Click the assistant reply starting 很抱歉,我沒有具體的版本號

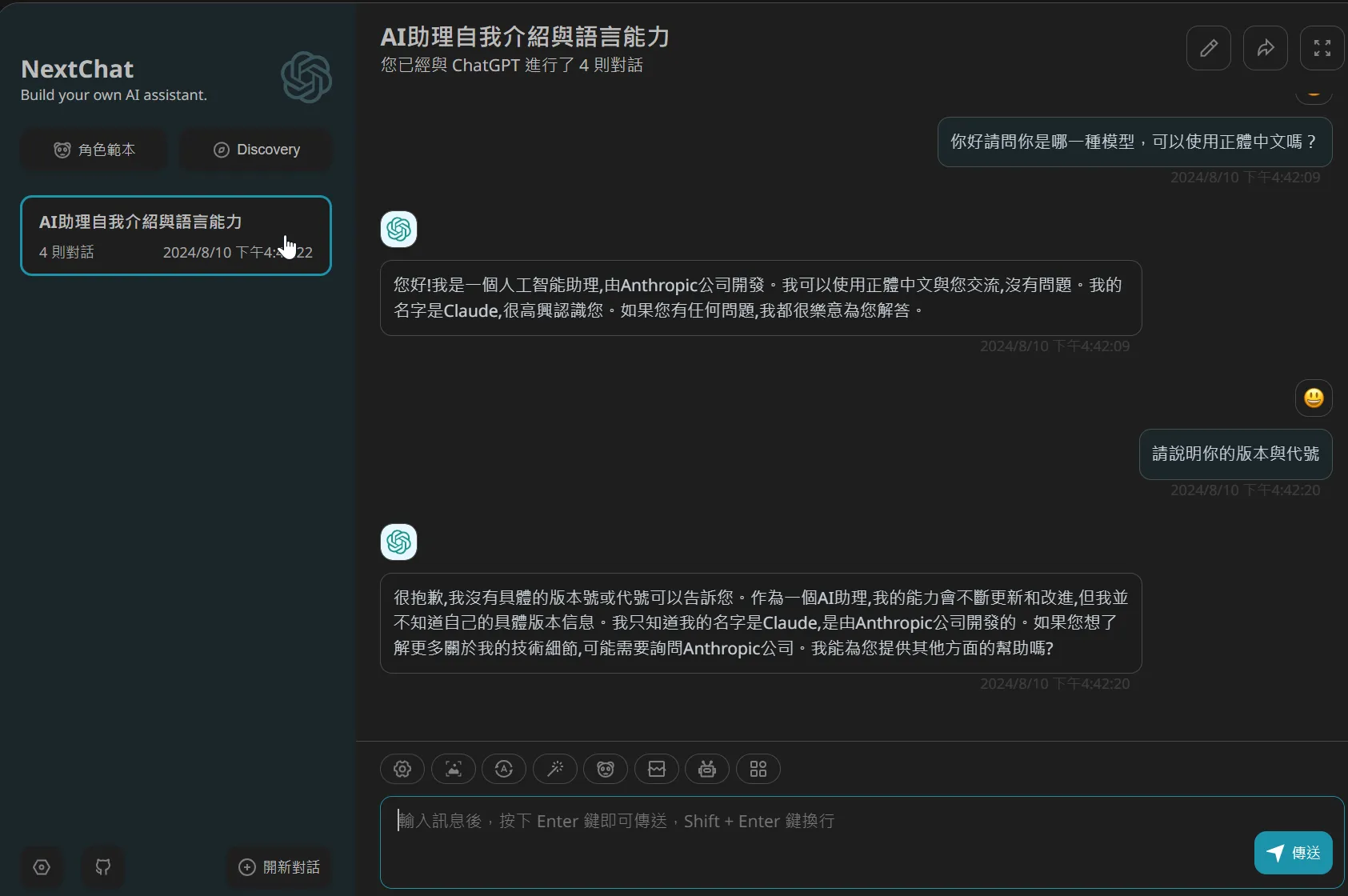(x=761, y=623)
